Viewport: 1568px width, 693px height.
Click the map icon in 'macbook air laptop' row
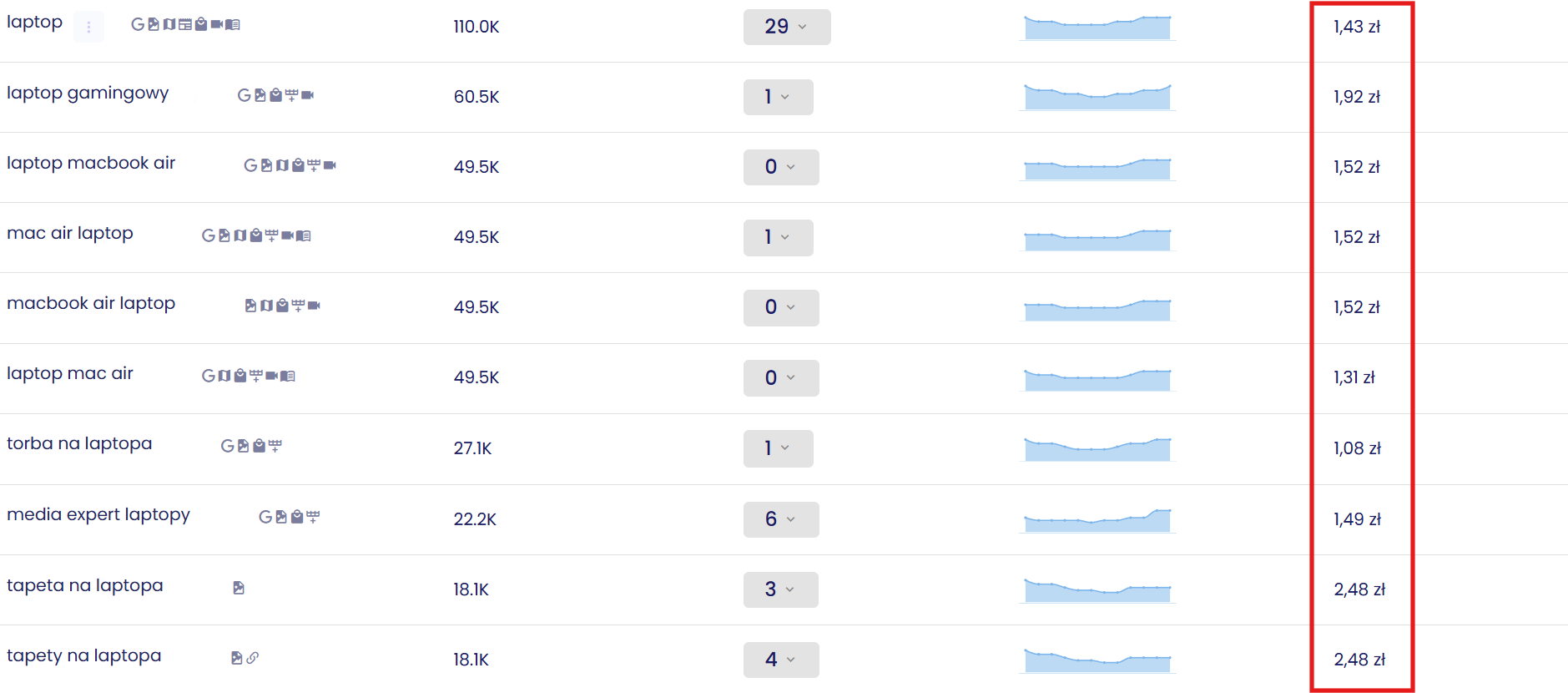point(266,306)
